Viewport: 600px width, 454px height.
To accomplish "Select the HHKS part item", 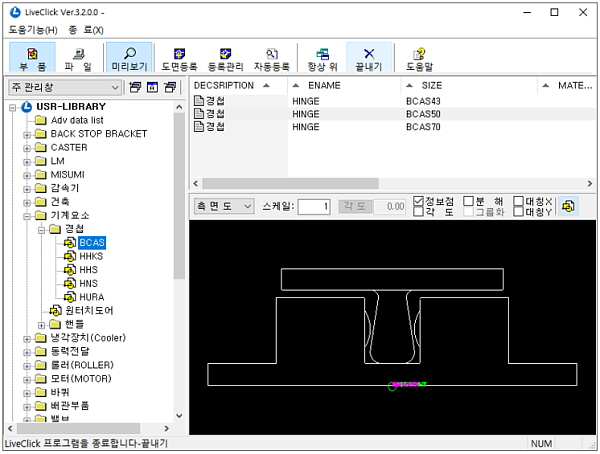I will (91, 256).
